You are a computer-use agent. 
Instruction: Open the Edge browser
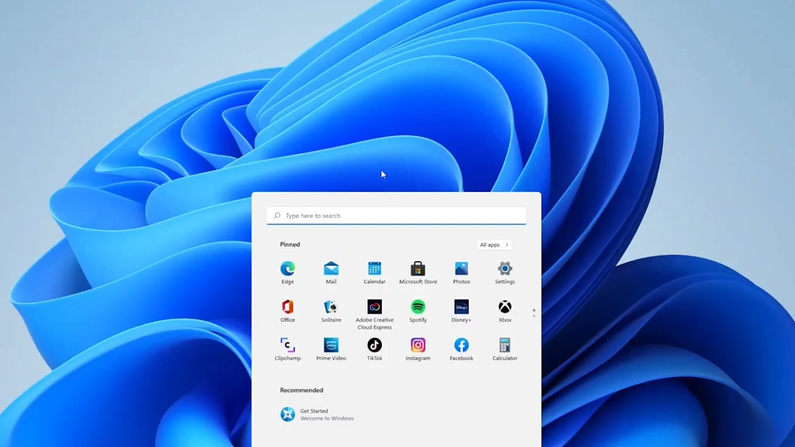(x=287, y=269)
